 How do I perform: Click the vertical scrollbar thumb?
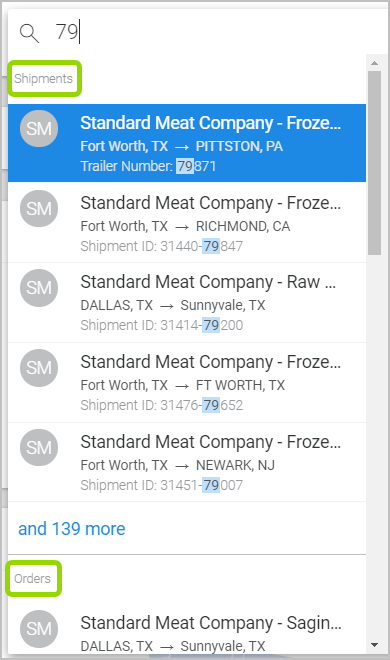click(374, 163)
